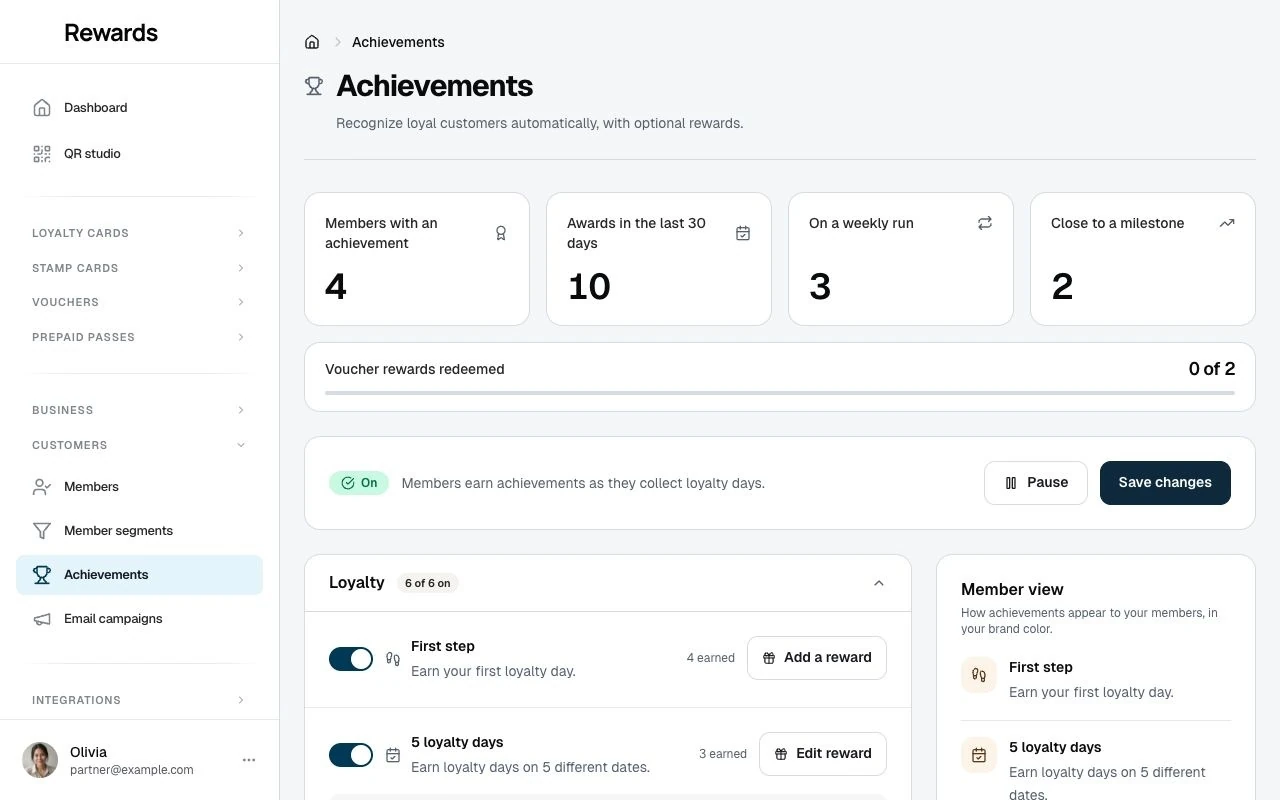
Task: Click the green On status badge
Action: (359, 483)
